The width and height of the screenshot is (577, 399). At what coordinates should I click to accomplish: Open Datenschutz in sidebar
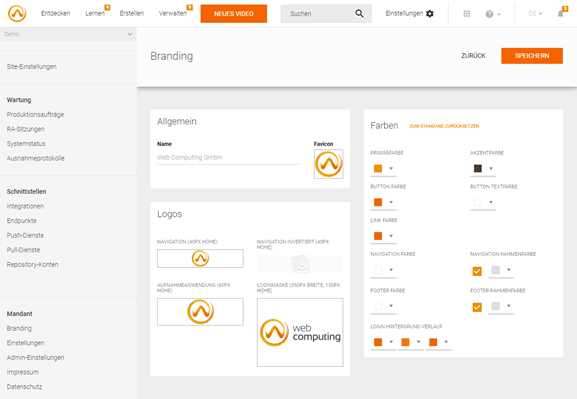pyautogui.click(x=24, y=387)
